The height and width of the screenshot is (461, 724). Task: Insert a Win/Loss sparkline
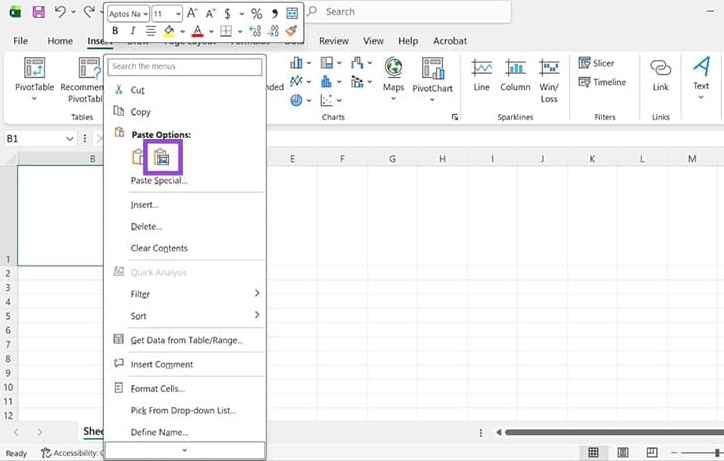(549, 80)
